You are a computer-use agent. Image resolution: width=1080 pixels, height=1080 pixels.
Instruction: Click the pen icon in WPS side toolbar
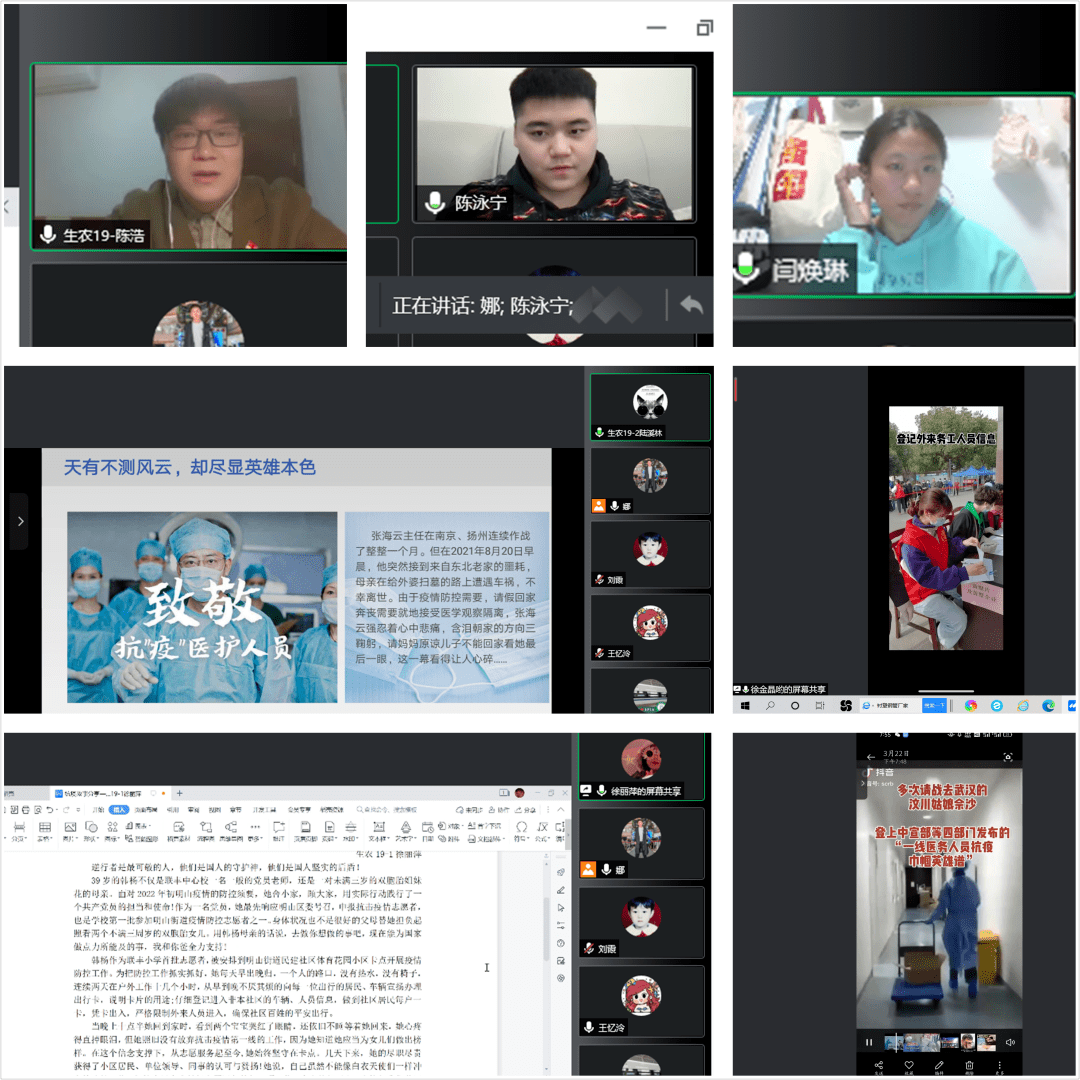[561, 890]
